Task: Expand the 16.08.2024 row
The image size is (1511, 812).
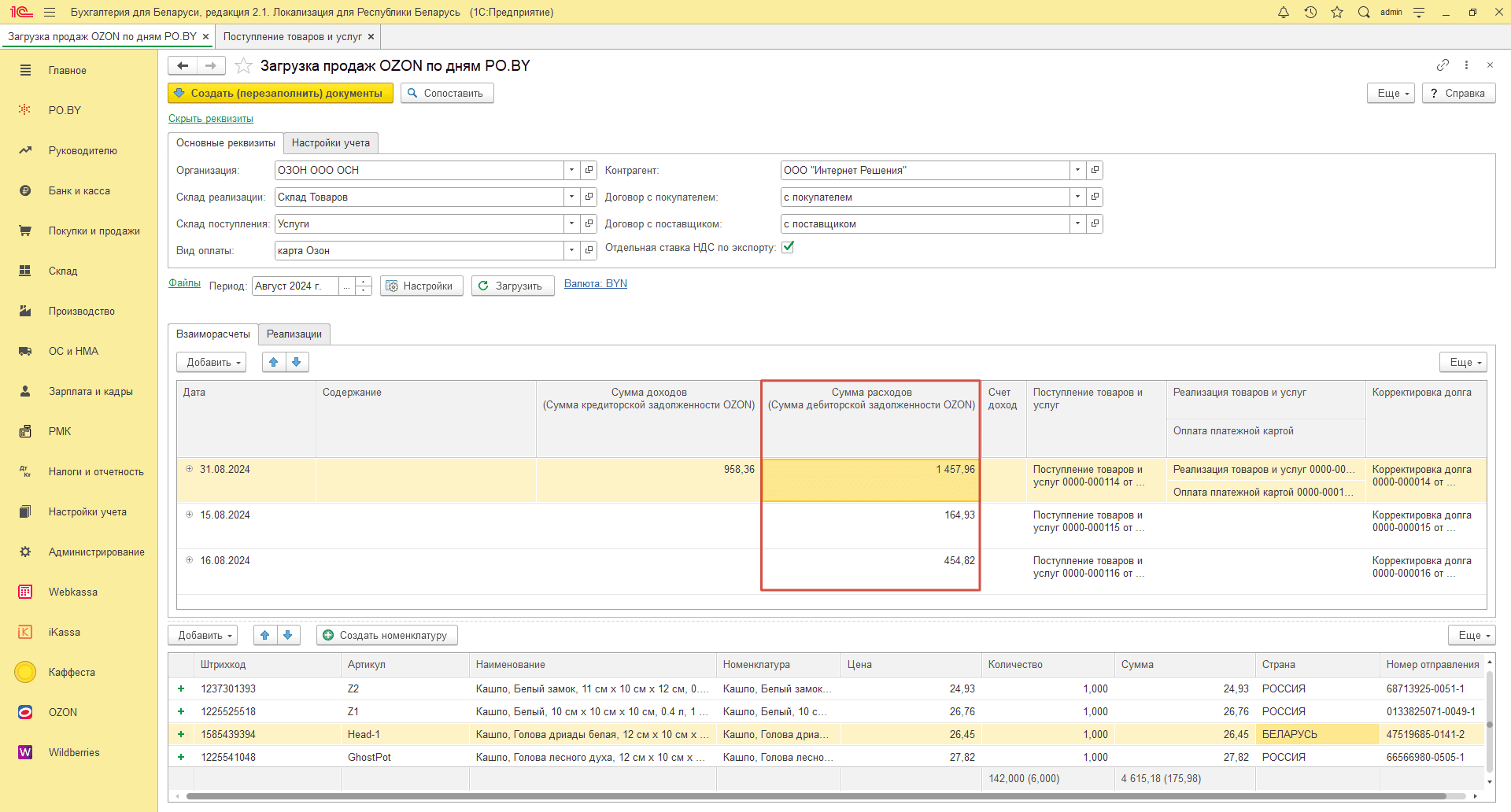Action: tap(189, 560)
